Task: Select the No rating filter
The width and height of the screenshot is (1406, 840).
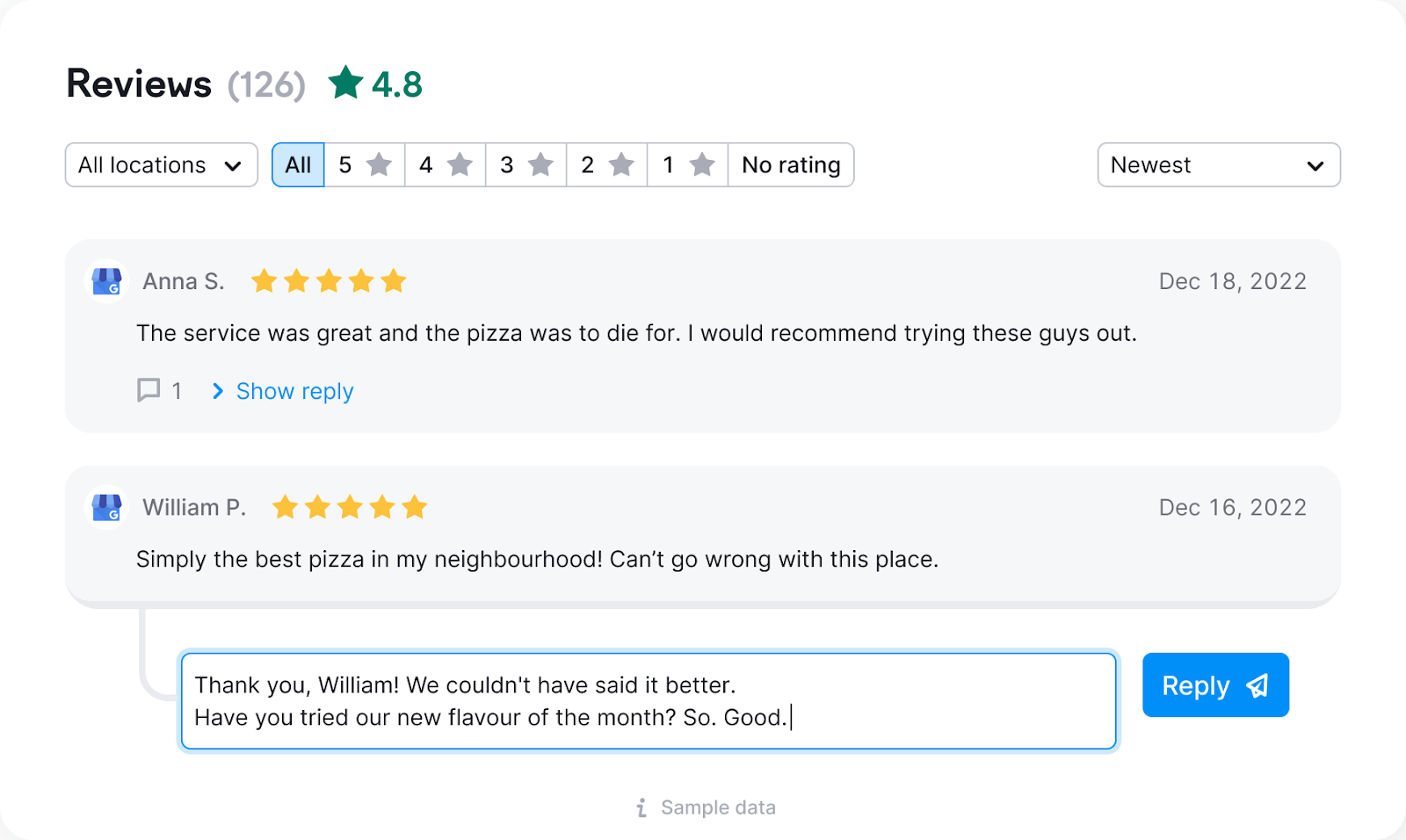Action: [789, 164]
